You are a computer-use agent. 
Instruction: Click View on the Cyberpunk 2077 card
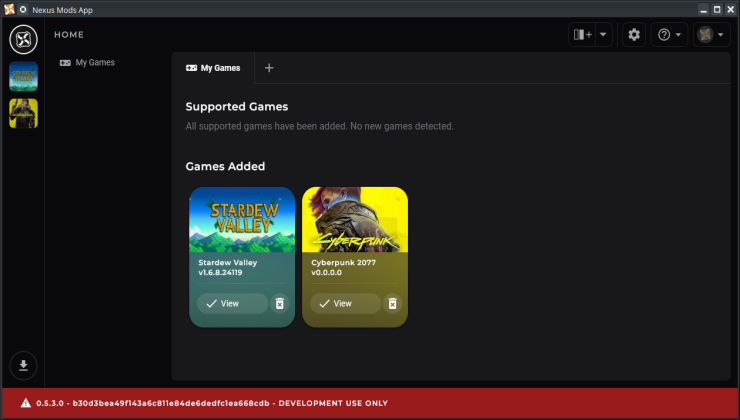click(344, 303)
